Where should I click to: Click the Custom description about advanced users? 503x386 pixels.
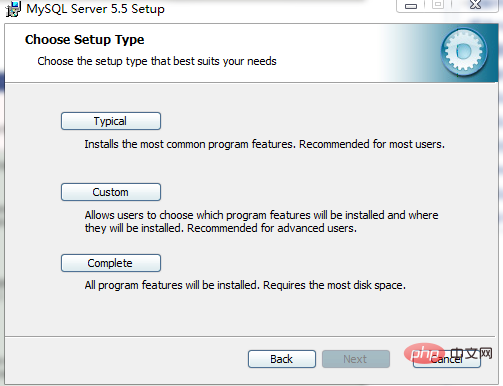[261, 222]
